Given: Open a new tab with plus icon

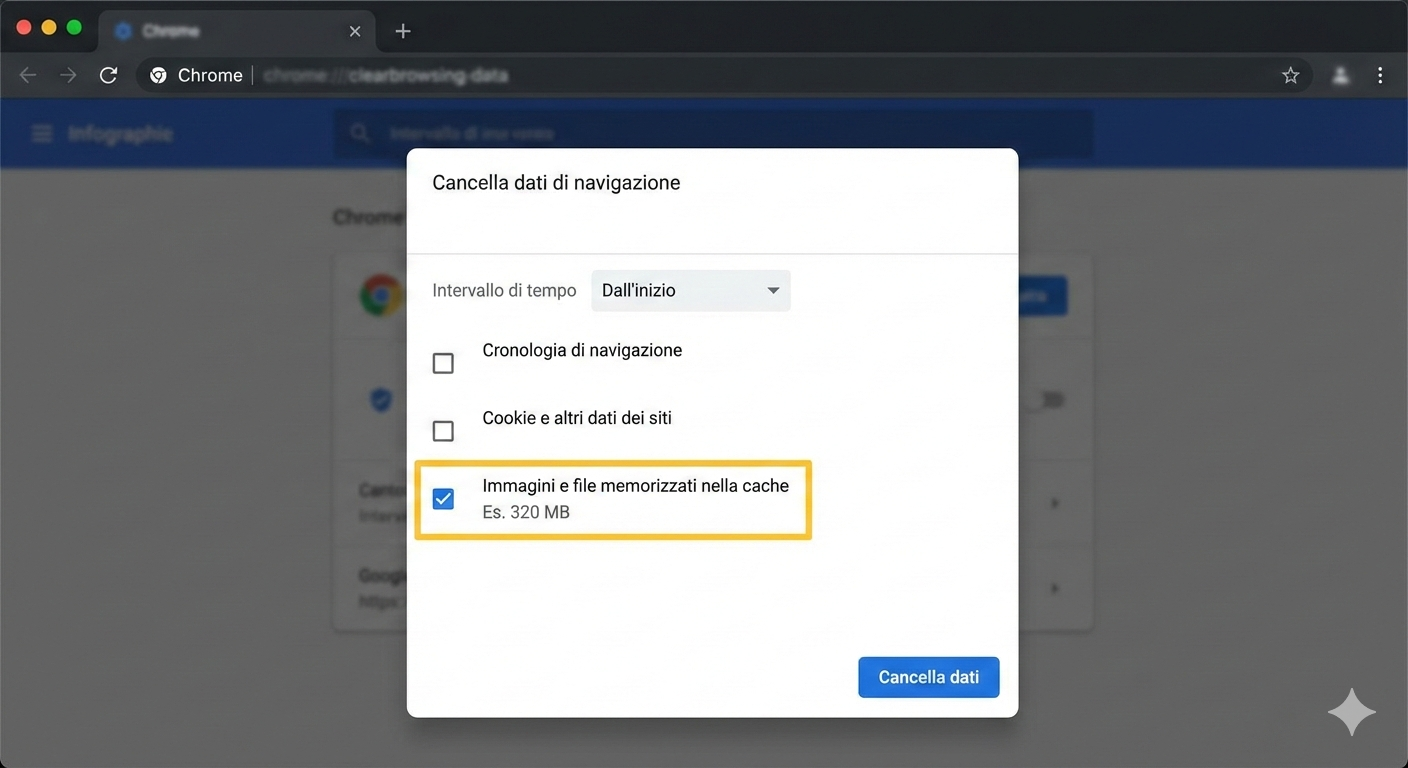Looking at the screenshot, I should [403, 31].
